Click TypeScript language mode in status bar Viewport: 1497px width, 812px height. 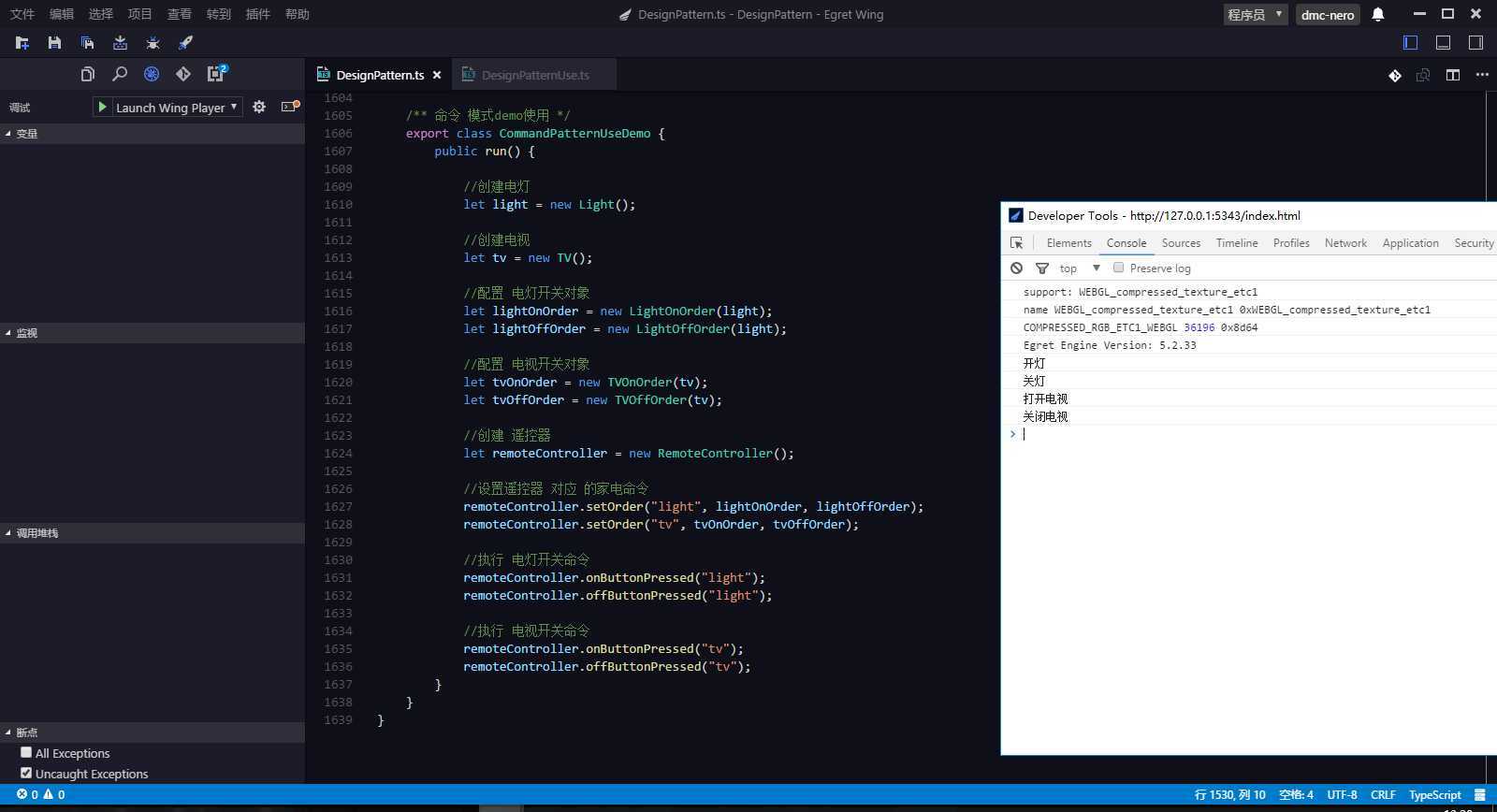[1434, 794]
